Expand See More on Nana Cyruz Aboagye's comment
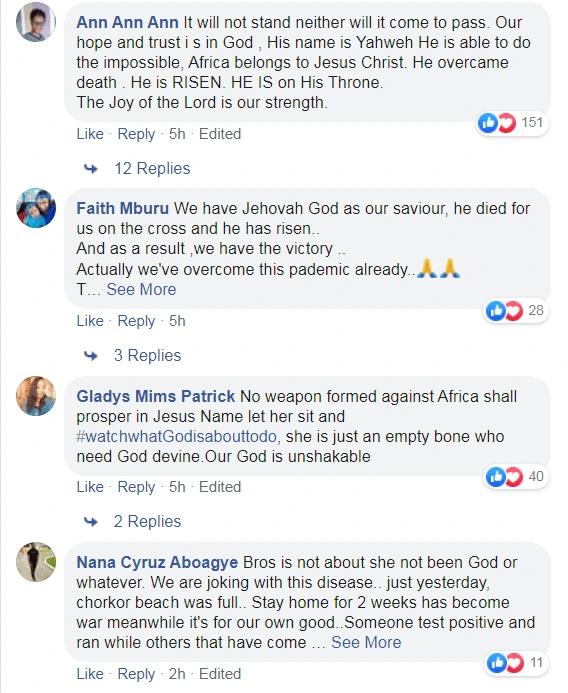568x693 pixels. point(366,642)
